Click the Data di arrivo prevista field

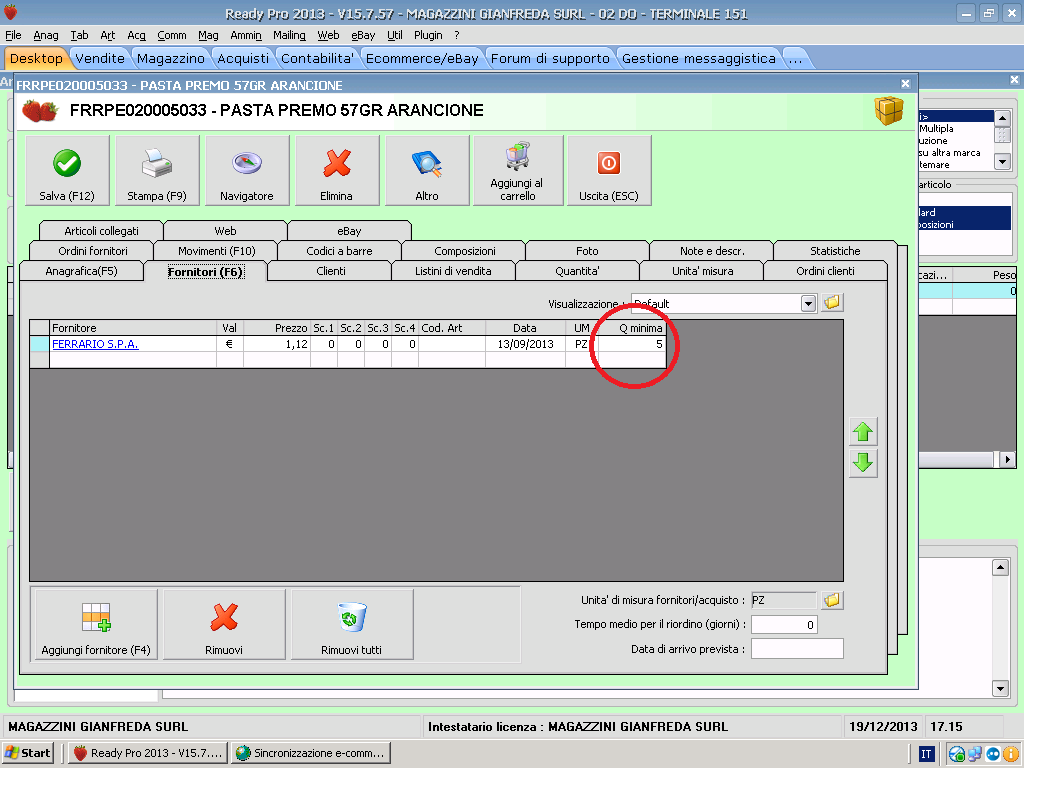[x=797, y=649]
